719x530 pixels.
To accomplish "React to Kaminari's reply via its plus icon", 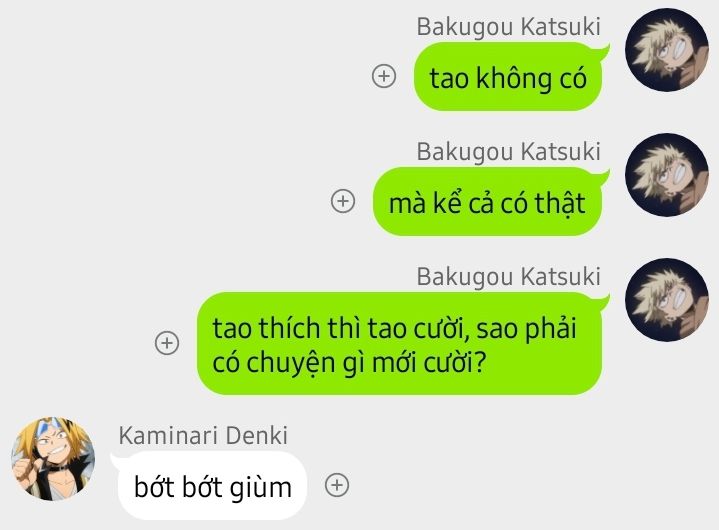I will 337,485.
